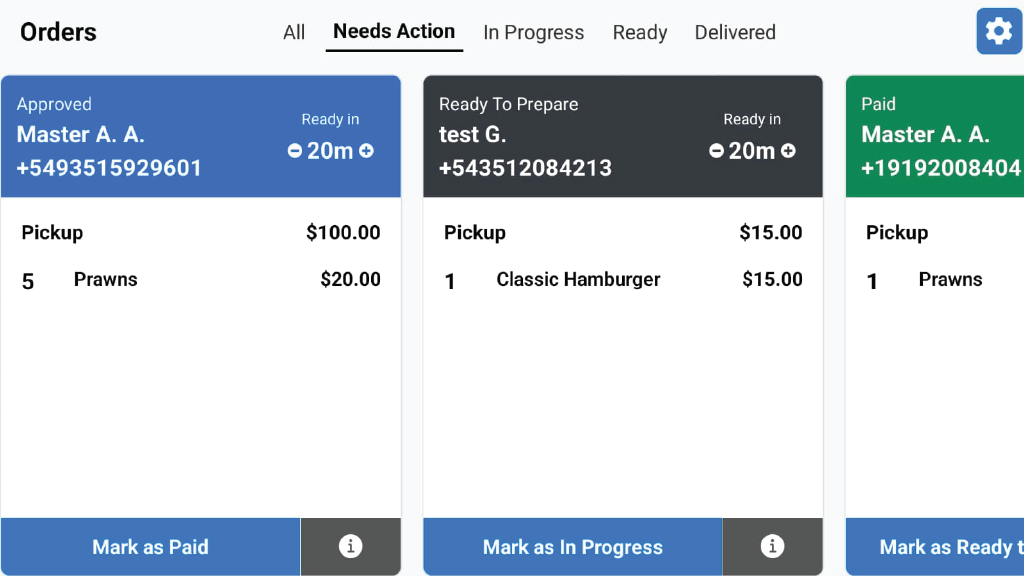This screenshot has width=1024, height=576.
Task: Show the Ready orders tab
Action: click(x=640, y=32)
